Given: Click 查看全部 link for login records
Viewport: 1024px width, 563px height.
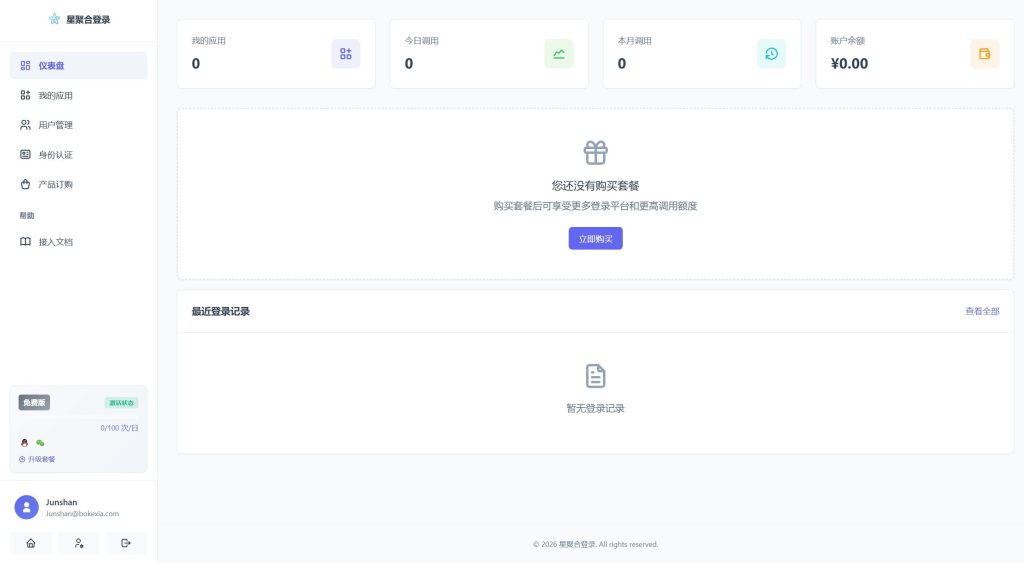Looking at the screenshot, I should coord(981,311).
